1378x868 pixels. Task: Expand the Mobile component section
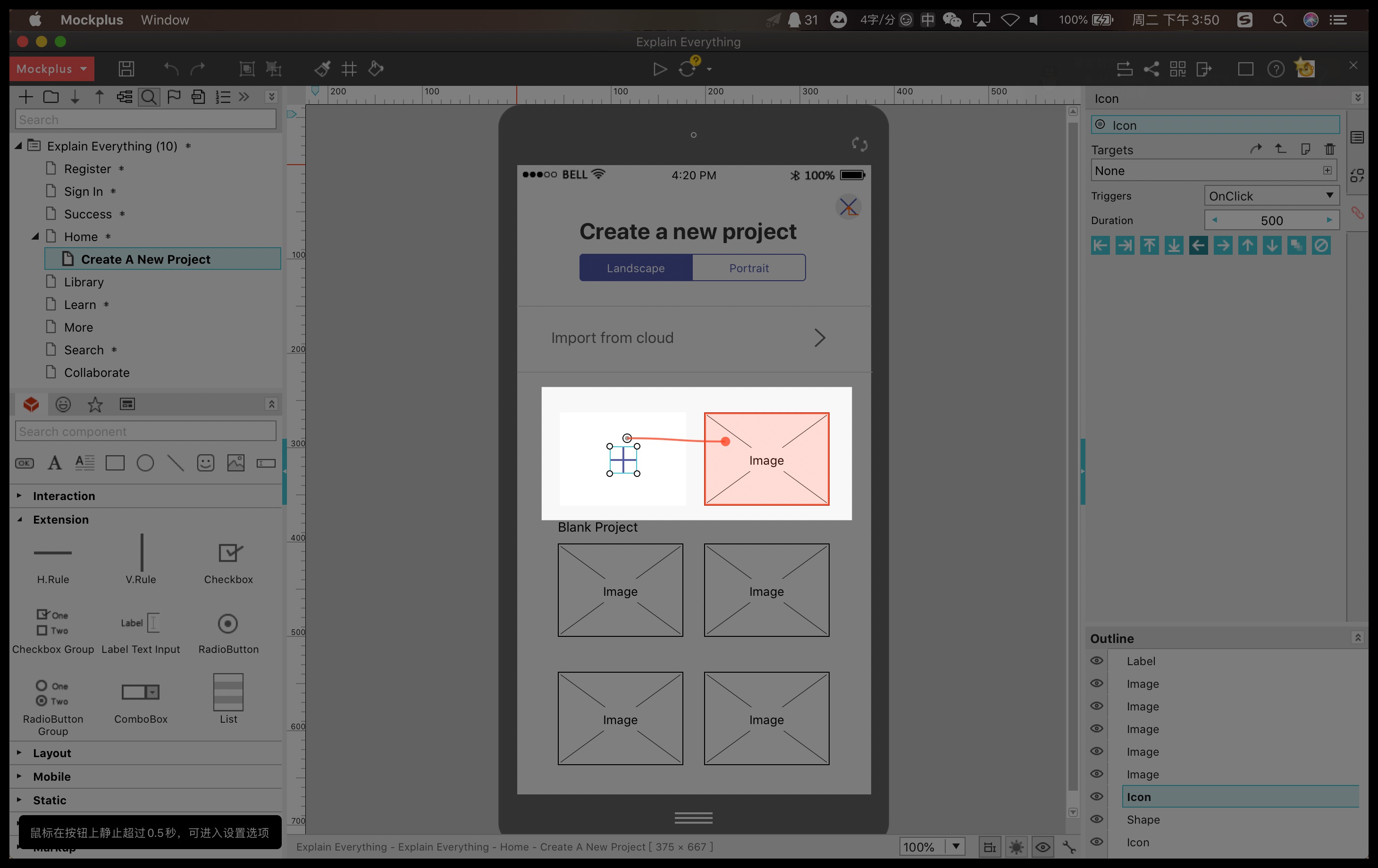click(19, 776)
